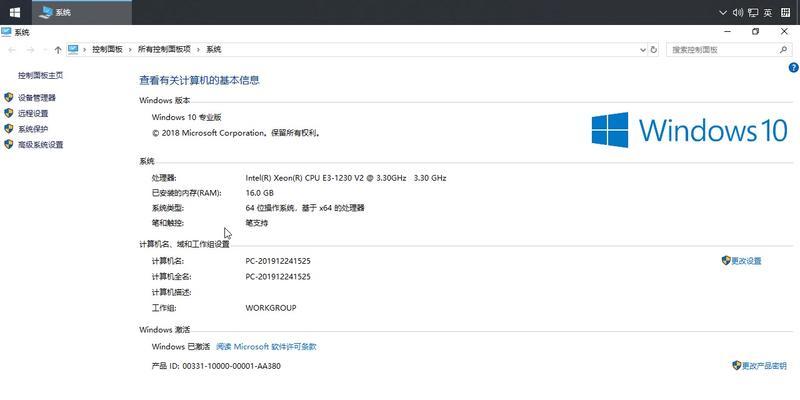Image resolution: width=800 pixels, height=400 pixels.
Task: Expand arrow after 控制面板 breadcrumb
Action: click(x=131, y=49)
